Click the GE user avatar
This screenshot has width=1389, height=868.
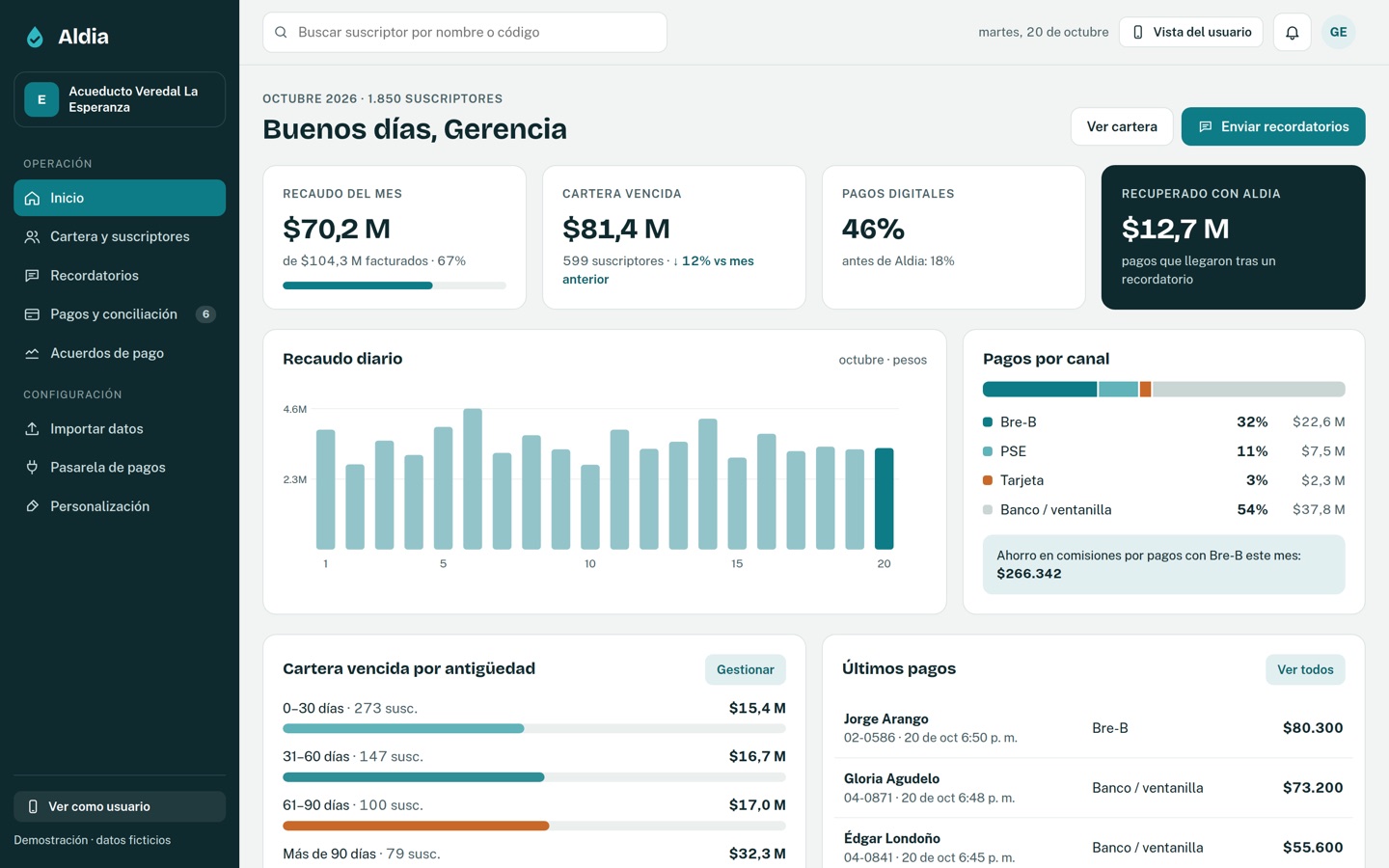pos(1338,32)
